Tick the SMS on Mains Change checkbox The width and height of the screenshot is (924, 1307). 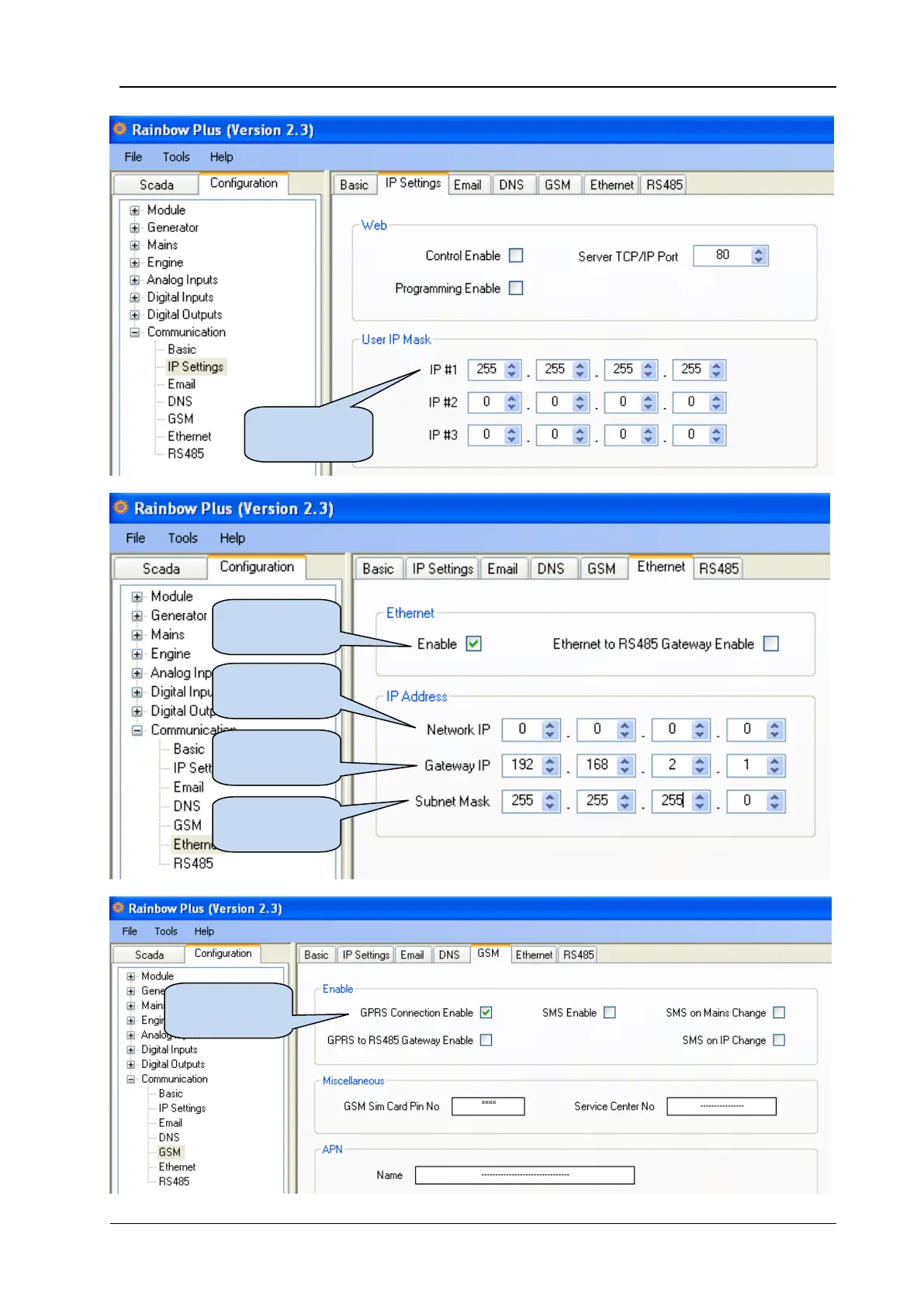(x=779, y=1012)
